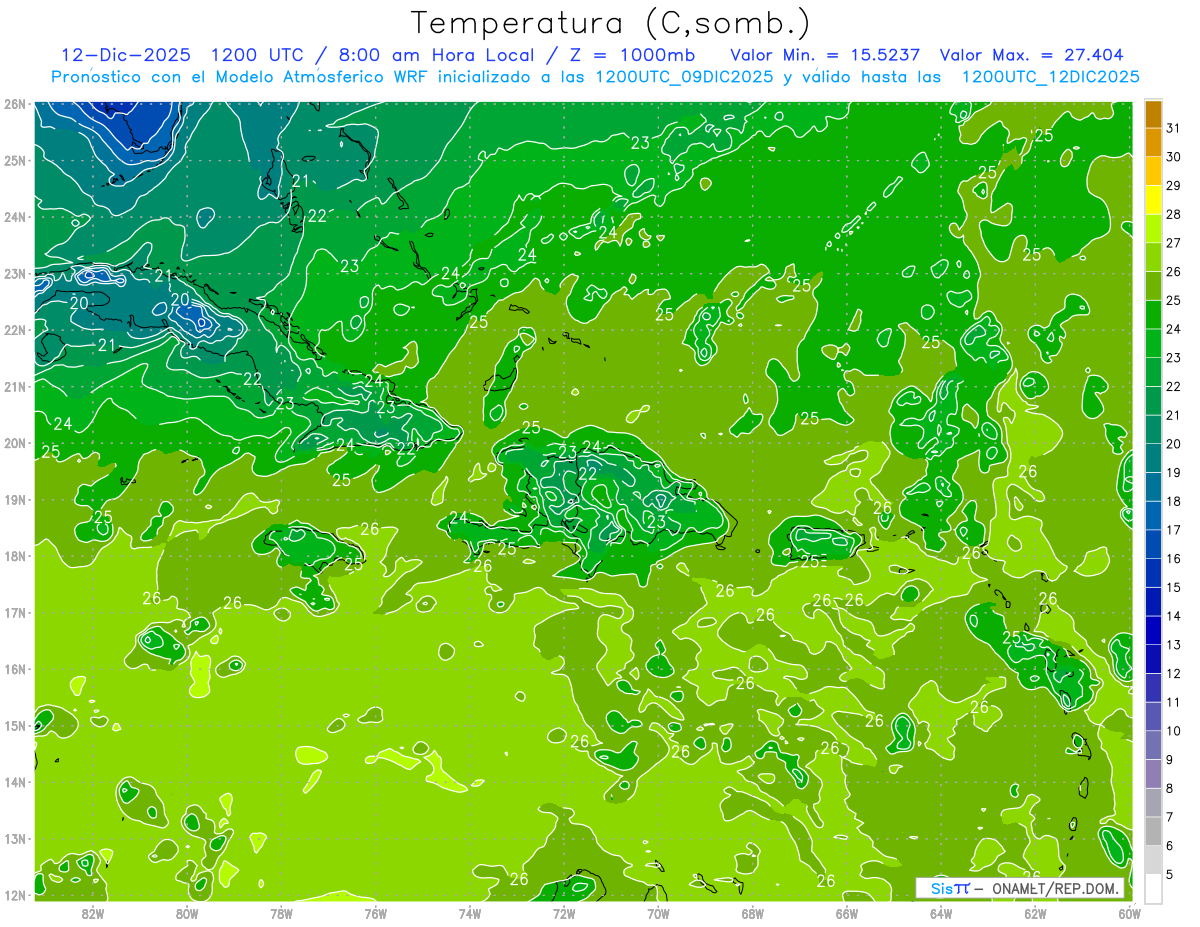Pick the dark blue swatch between 13 and 14
Image resolution: width=1200 pixels, height=927 pixels.
1153,631
